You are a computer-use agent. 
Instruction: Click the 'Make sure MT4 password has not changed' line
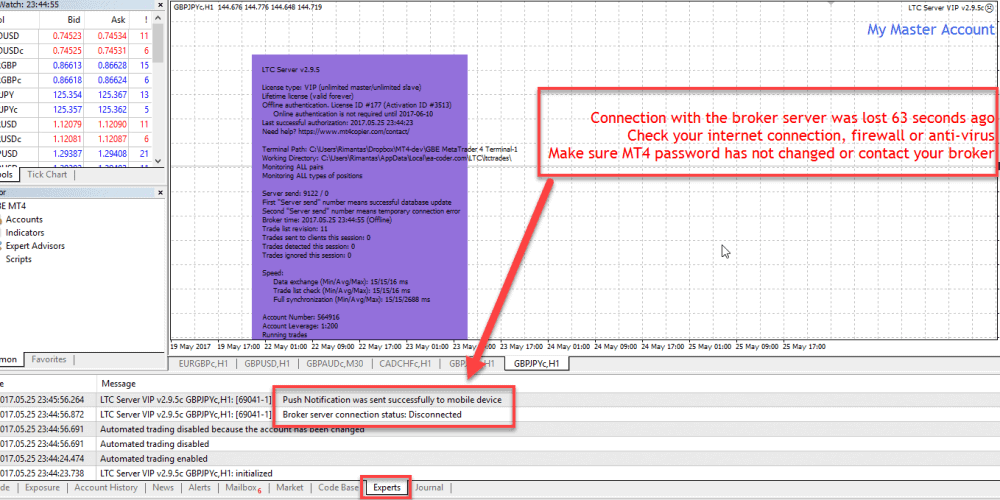pos(772,154)
